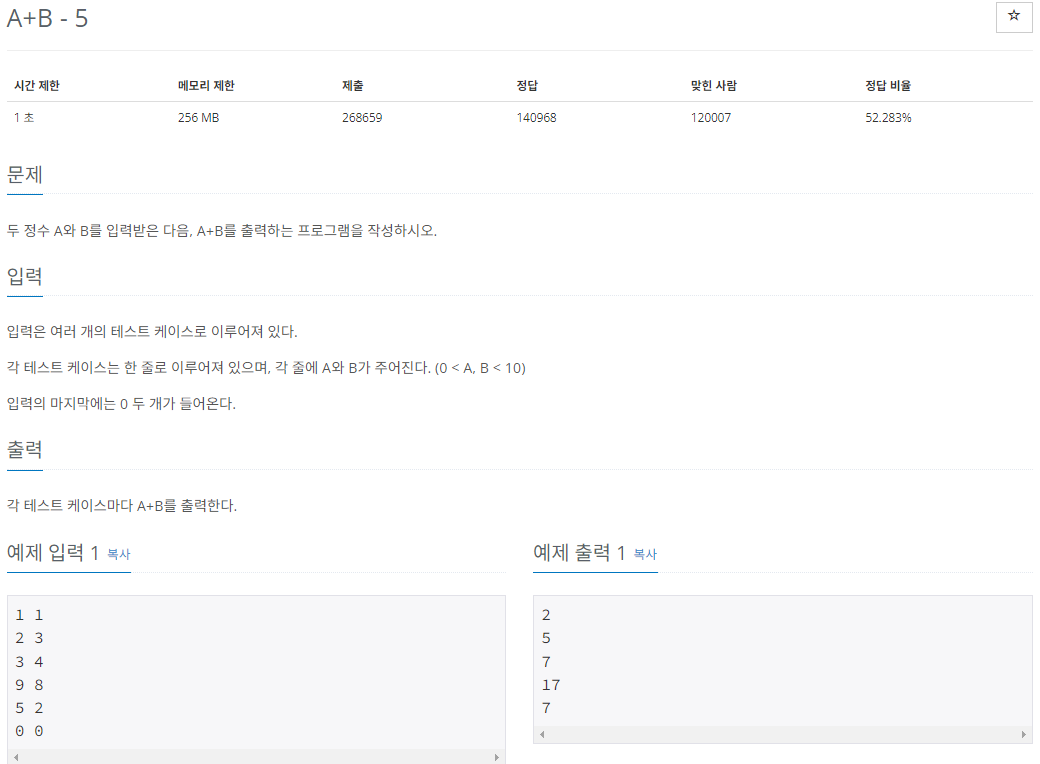Click the 입력 section heading
The image size is (1040, 764).
pos(25,276)
